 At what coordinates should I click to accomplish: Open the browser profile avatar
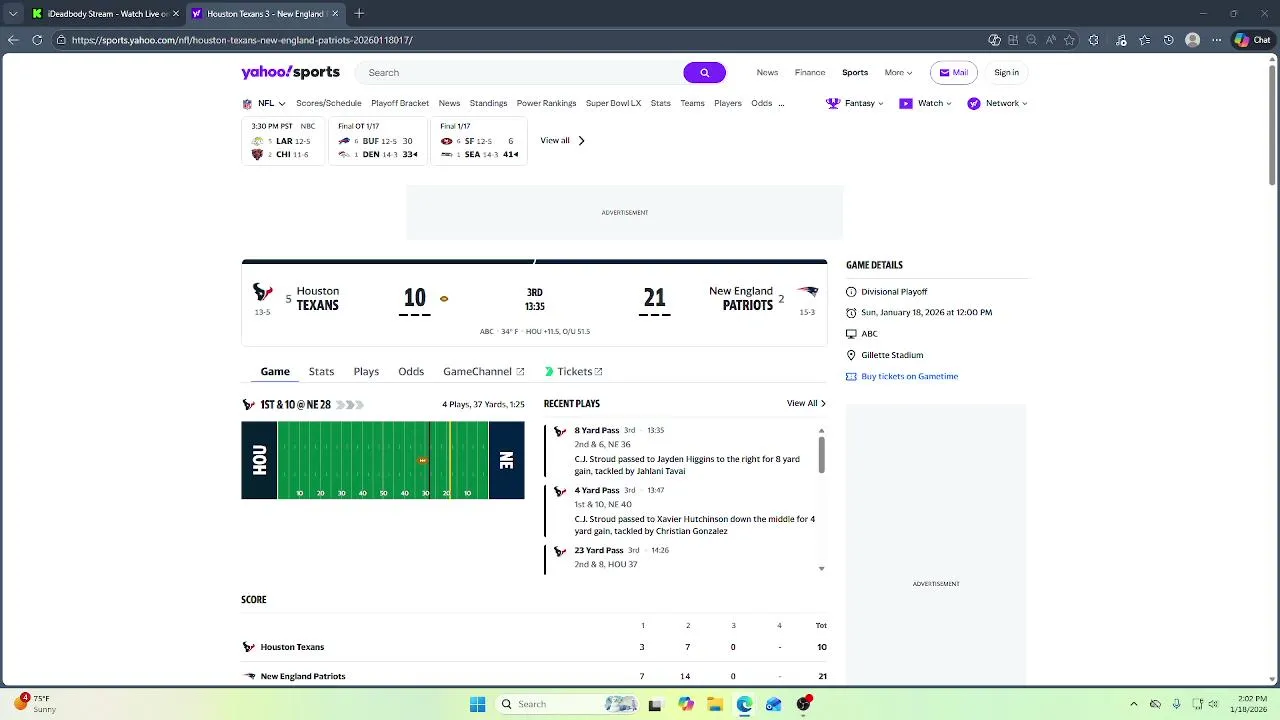click(x=1192, y=40)
